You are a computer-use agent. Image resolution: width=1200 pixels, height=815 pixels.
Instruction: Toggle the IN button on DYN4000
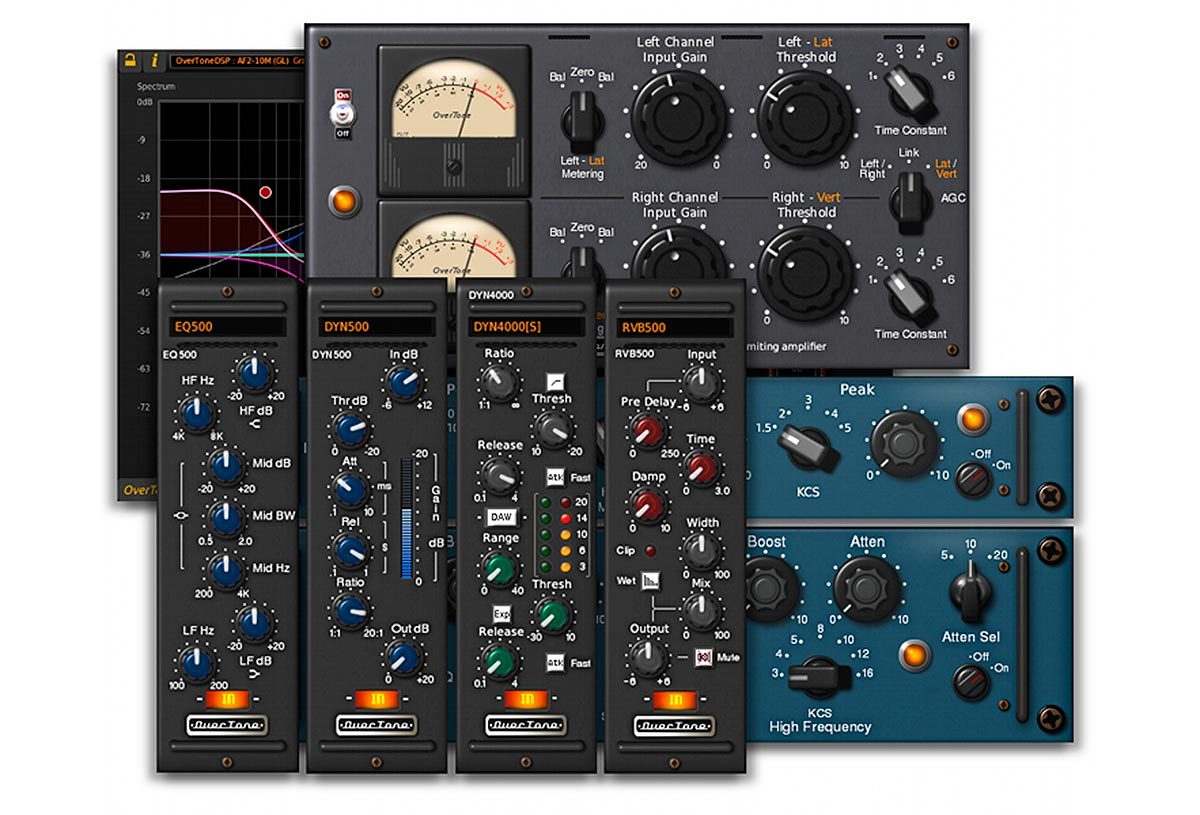point(525,698)
